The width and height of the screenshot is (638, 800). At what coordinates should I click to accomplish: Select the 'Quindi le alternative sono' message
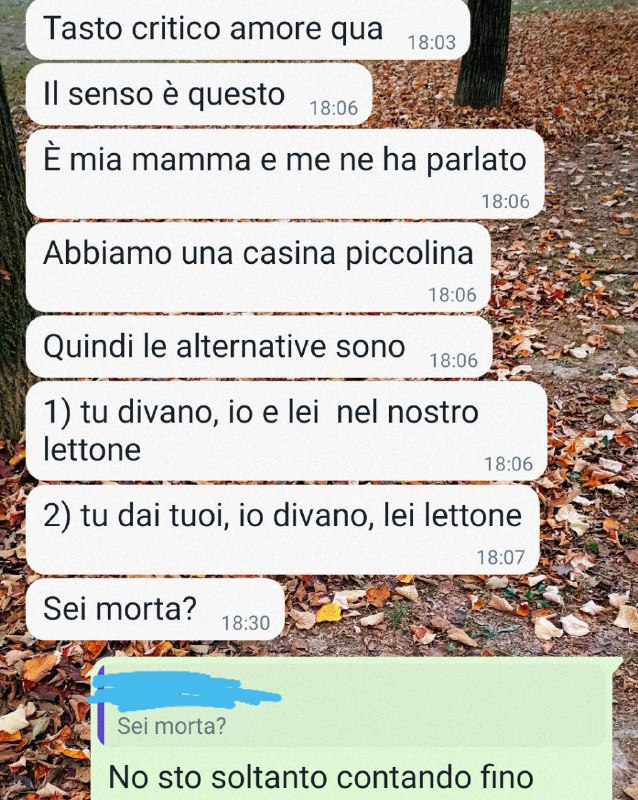(x=259, y=347)
